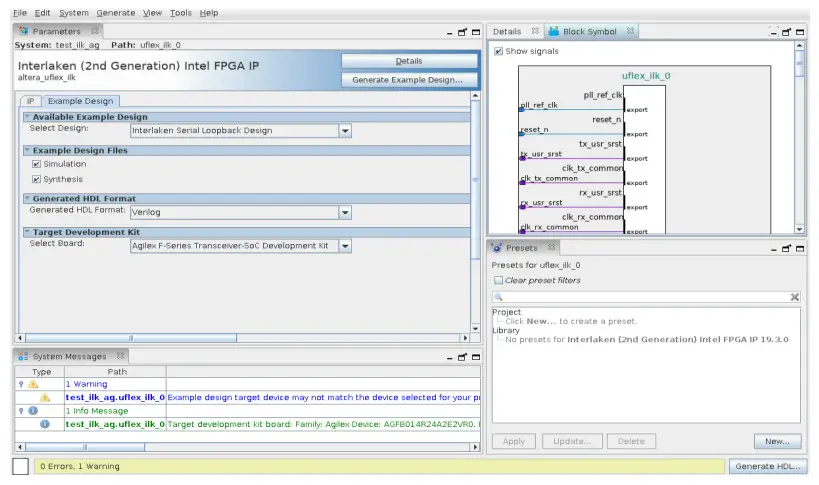Select the Details tab

[x=507, y=31]
